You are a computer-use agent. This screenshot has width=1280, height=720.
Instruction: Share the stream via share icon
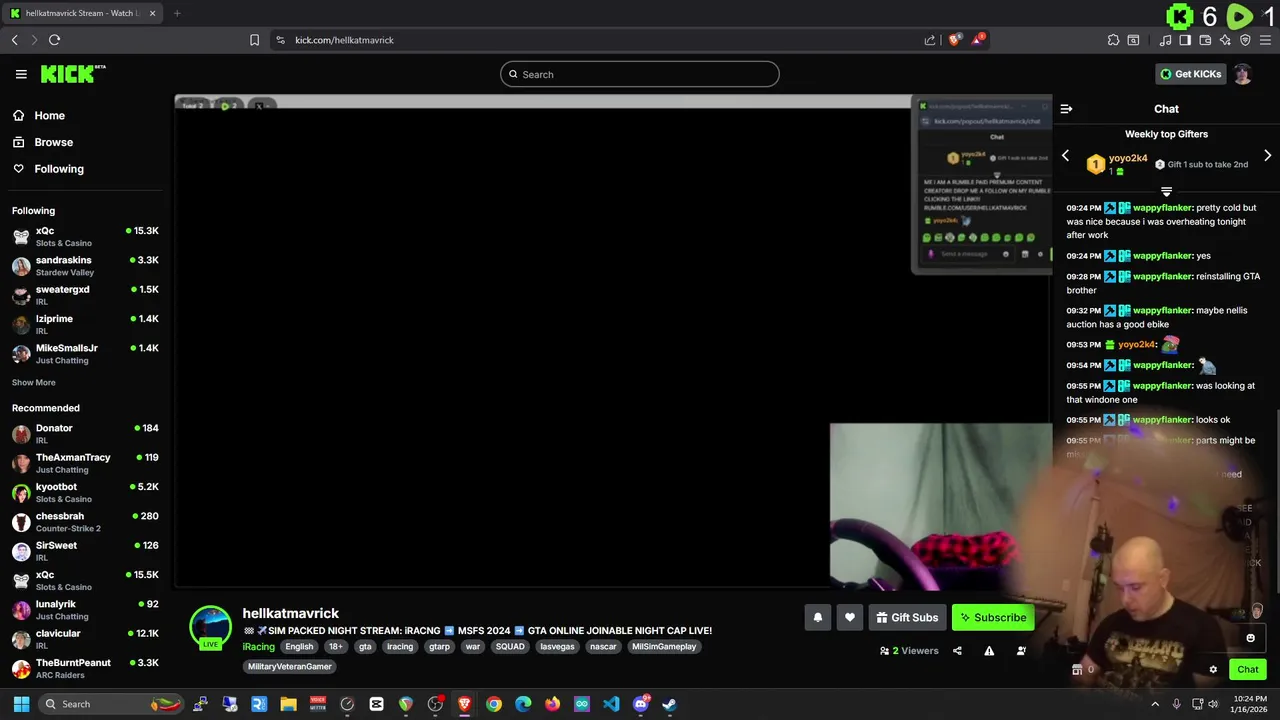pyautogui.click(x=957, y=651)
